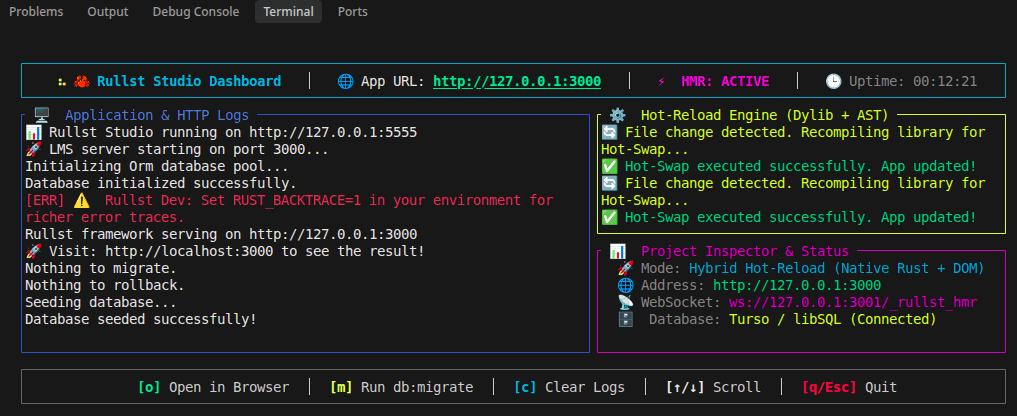Screen dimensions: 1017x416
Task: Click the gear icon of Hot-Reload Engine panel
Action: (617, 116)
